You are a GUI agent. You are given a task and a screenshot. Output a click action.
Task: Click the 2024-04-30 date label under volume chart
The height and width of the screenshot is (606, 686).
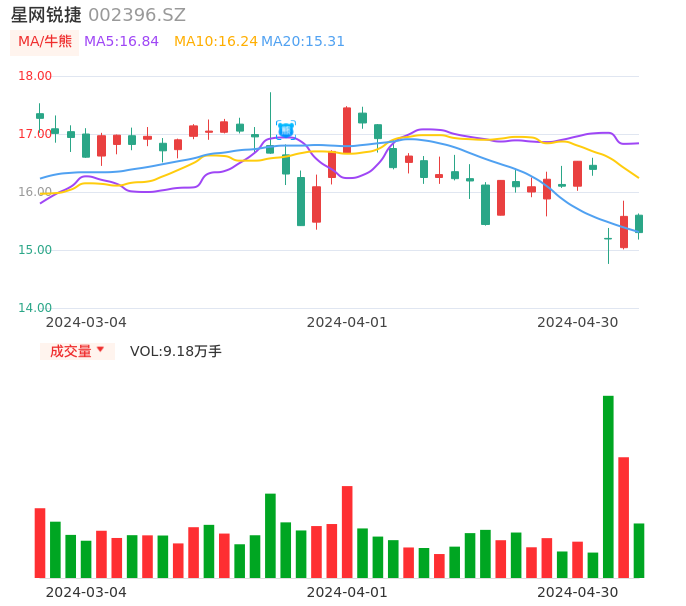pos(577,592)
